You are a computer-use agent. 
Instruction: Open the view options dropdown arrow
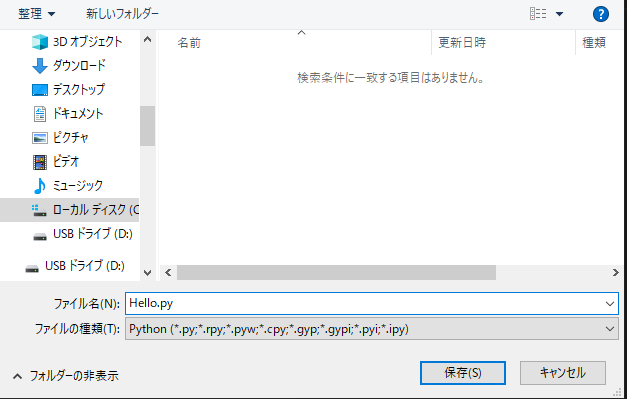click(559, 14)
